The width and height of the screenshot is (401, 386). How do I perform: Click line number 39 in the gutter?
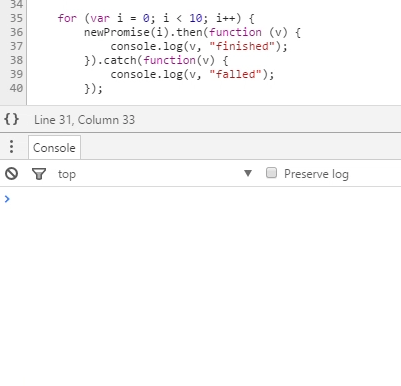pos(16,74)
